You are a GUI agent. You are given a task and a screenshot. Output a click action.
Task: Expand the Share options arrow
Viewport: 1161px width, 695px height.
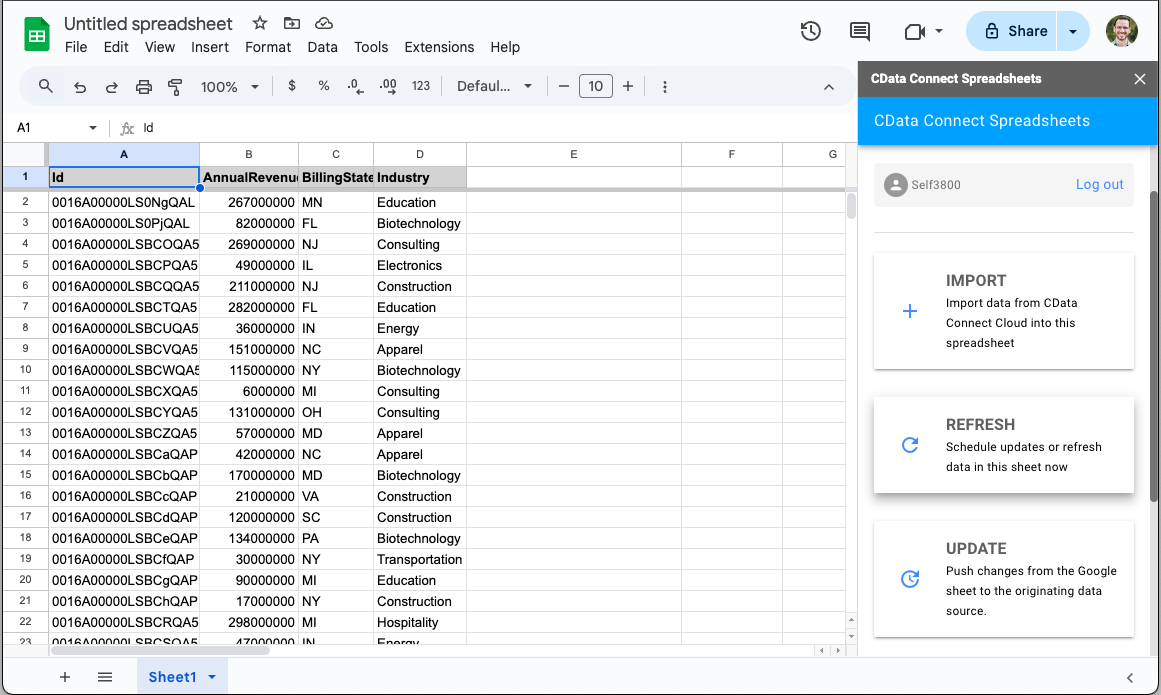(x=1073, y=32)
